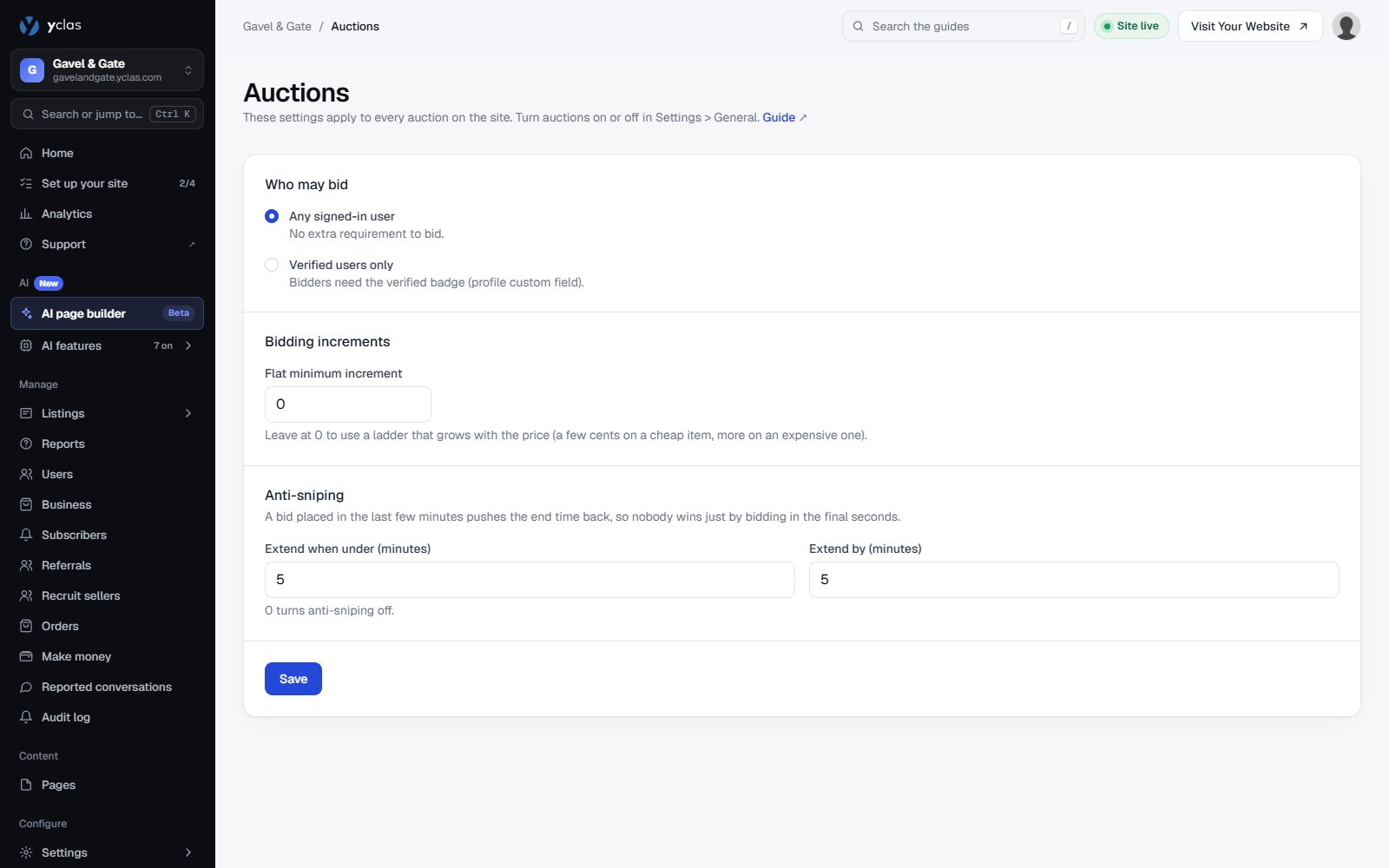Click the Orders bag icon
The image size is (1389, 868).
click(x=26, y=626)
